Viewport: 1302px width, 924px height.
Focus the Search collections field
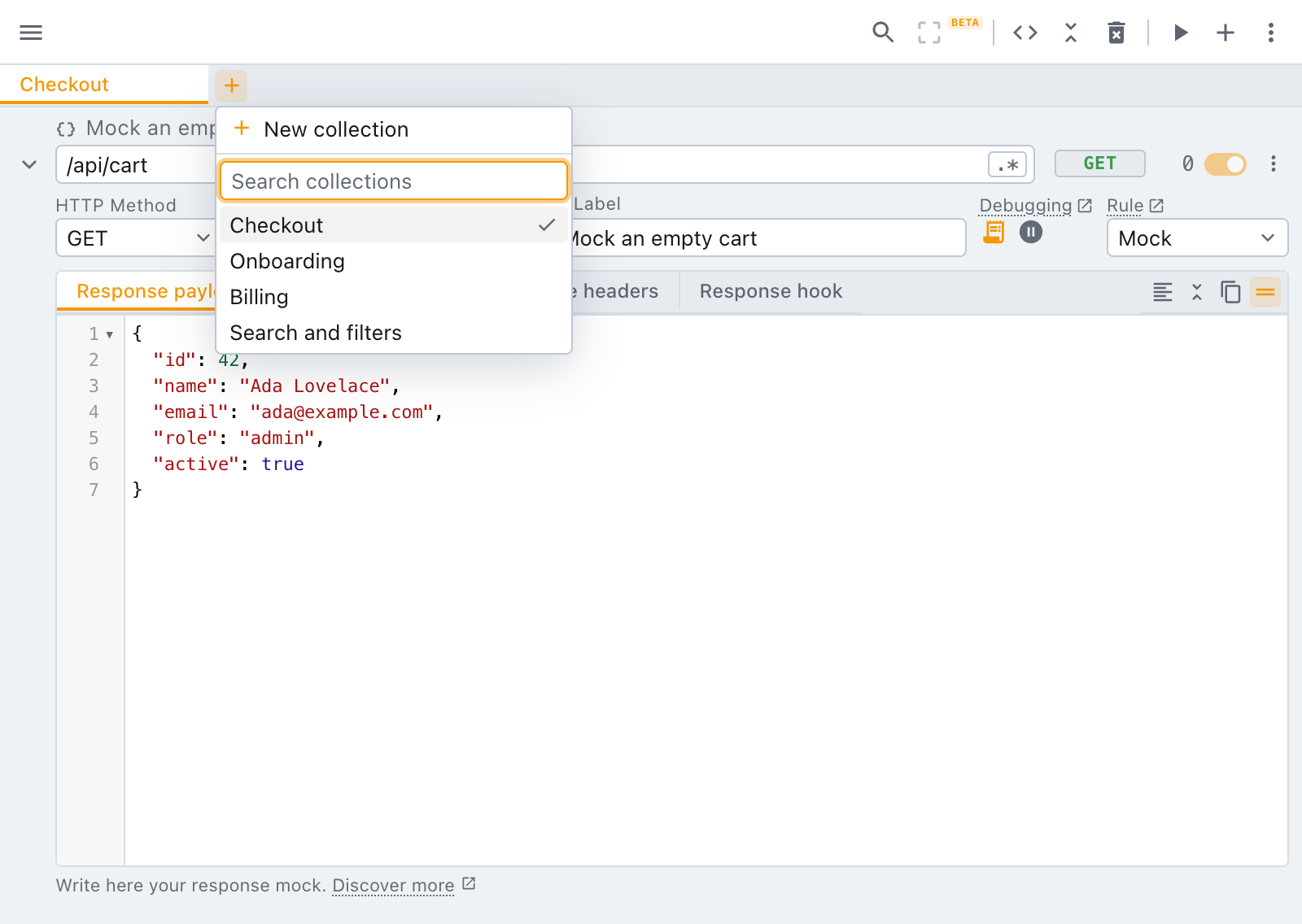[394, 181]
